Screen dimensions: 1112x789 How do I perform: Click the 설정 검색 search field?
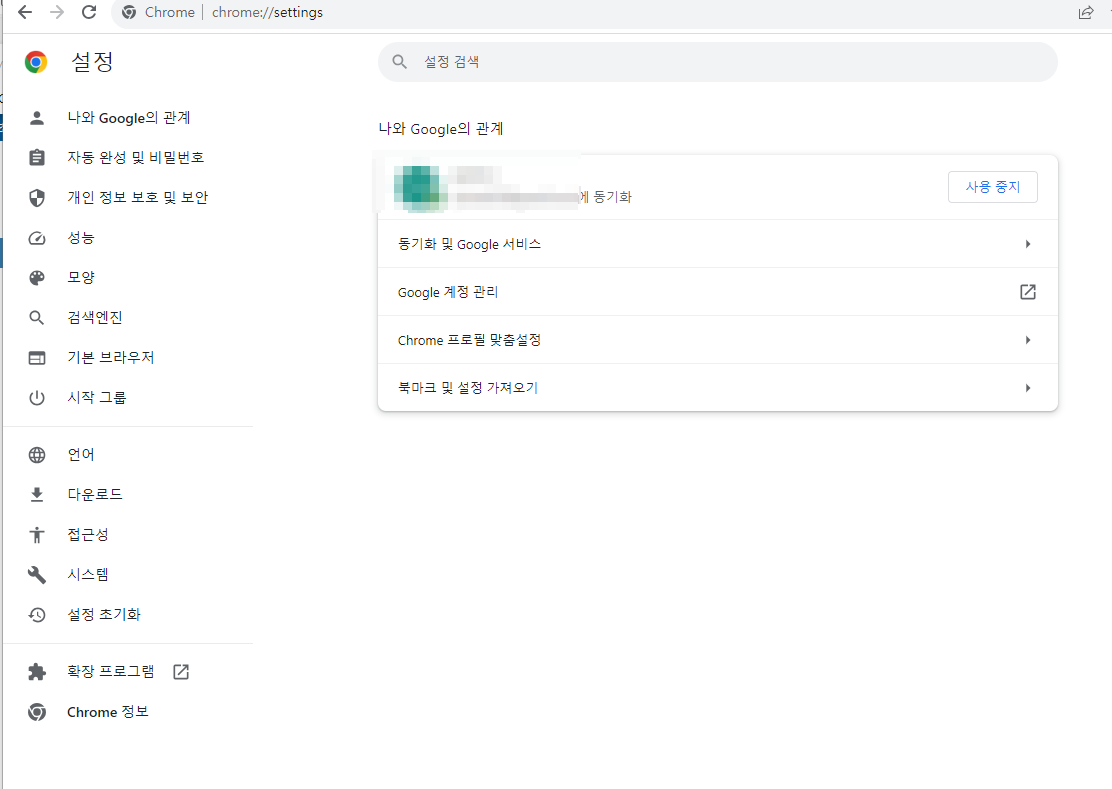717,61
